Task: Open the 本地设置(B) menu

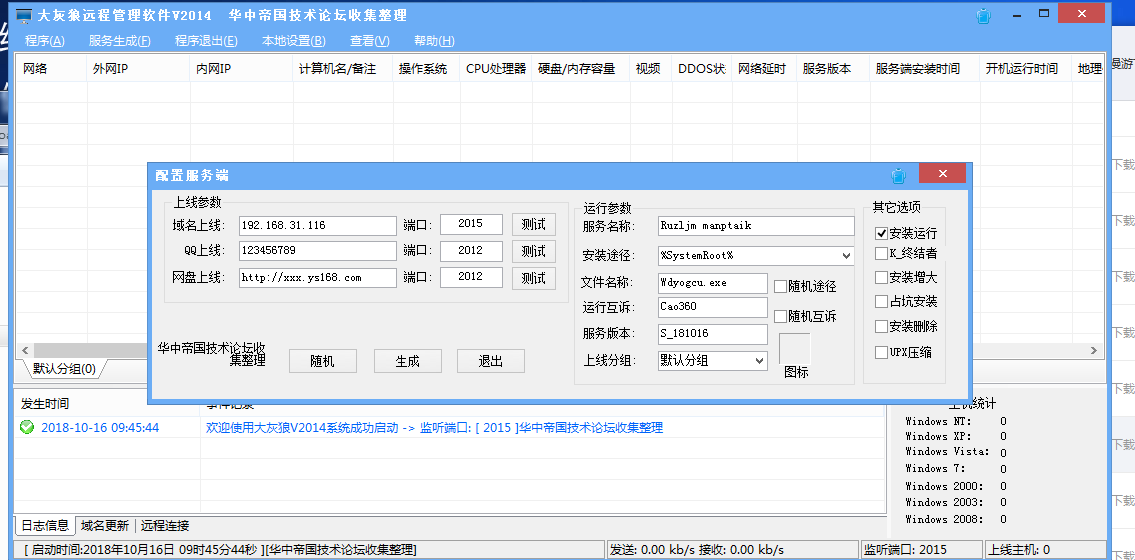Action: tap(293, 41)
